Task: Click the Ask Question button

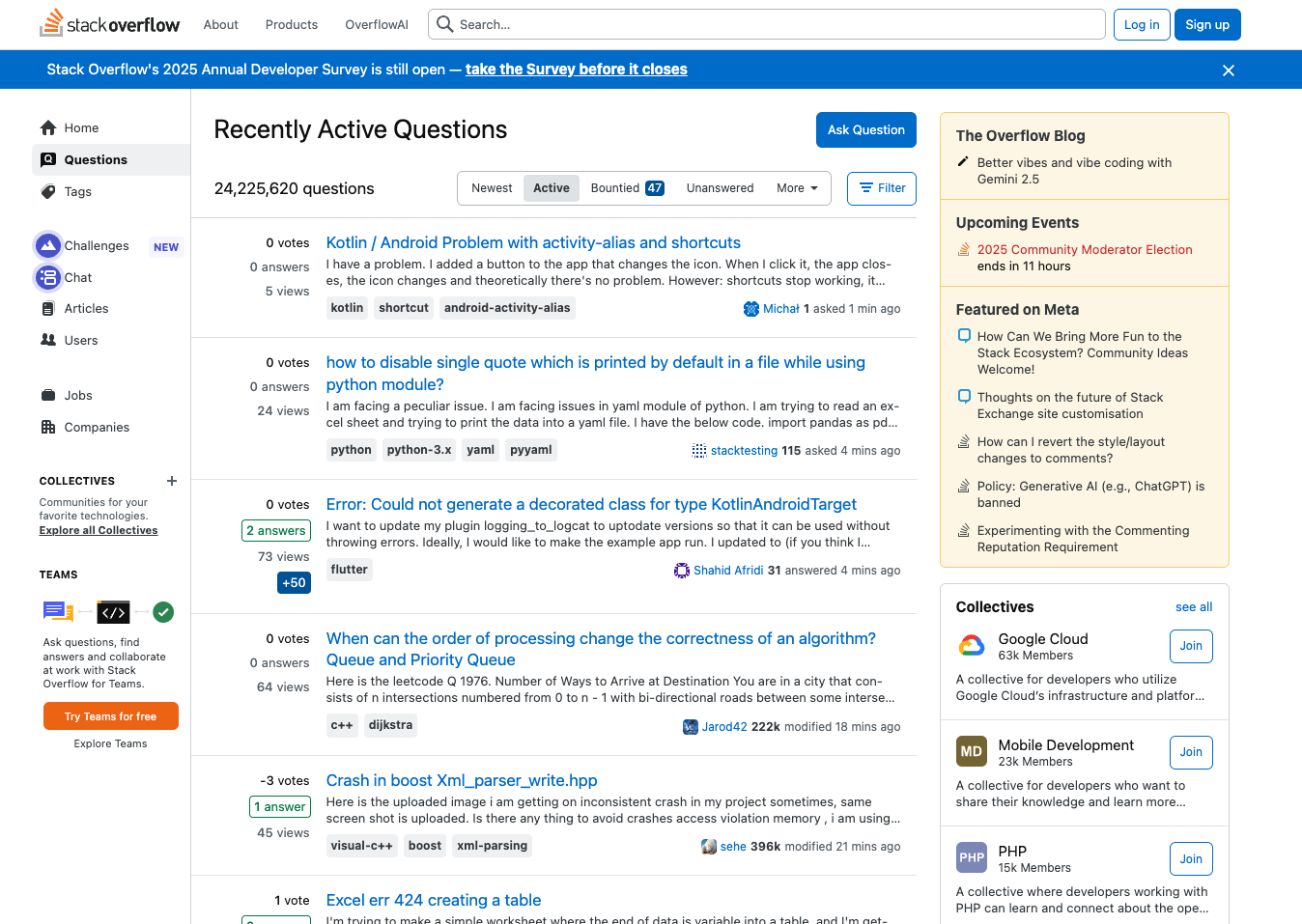Action: point(865,129)
